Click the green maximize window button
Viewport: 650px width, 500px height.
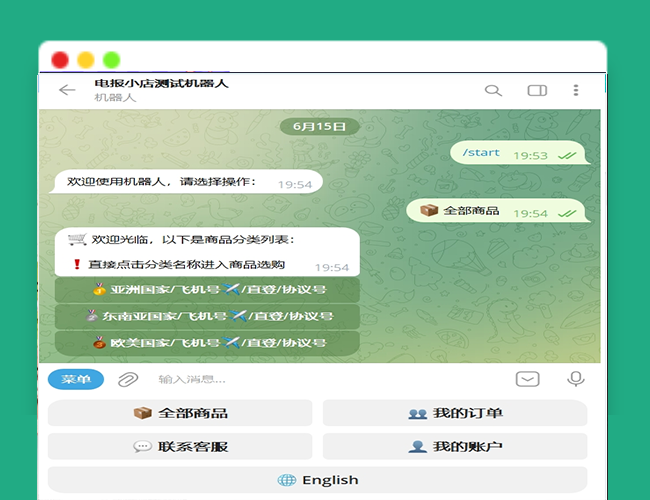coord(112,60)
